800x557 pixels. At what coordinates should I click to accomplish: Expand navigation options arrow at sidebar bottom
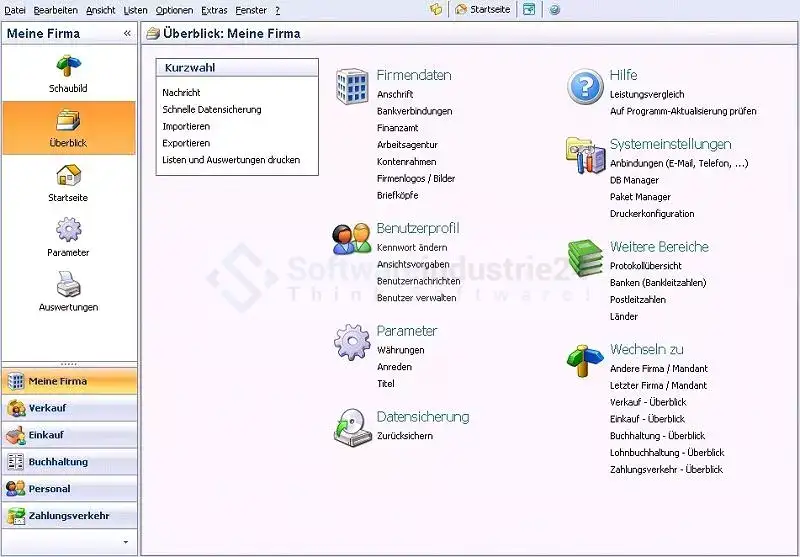pos(125,541)
